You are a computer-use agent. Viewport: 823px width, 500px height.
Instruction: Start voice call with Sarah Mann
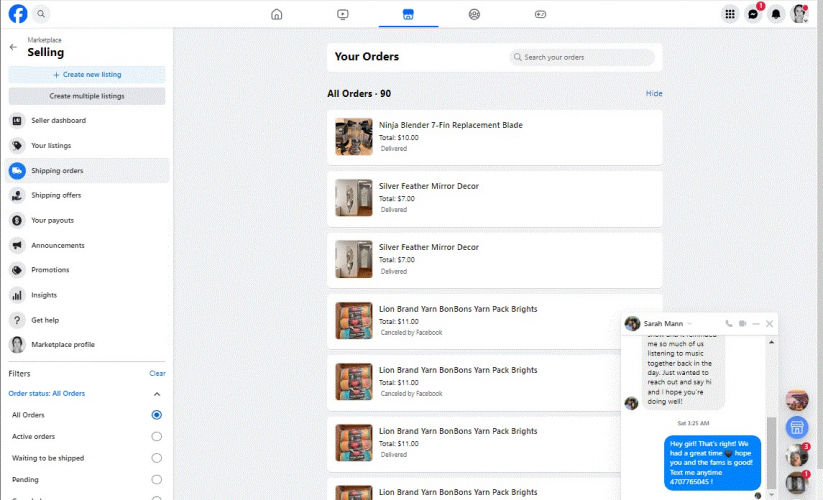[x=729, y=324]
